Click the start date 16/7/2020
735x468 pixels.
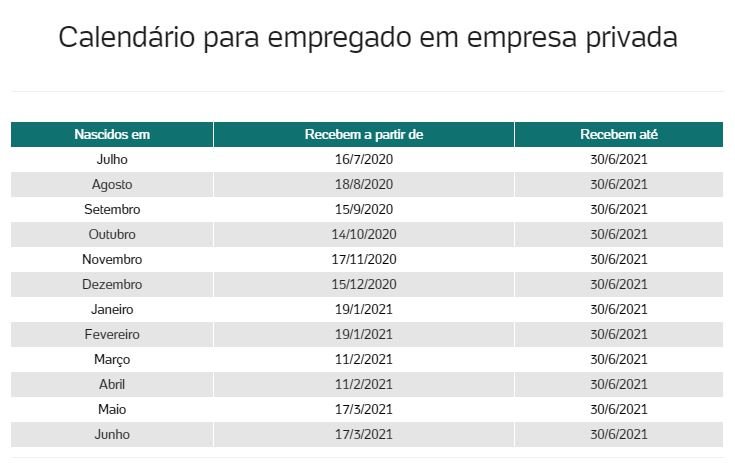coord(364,159)
